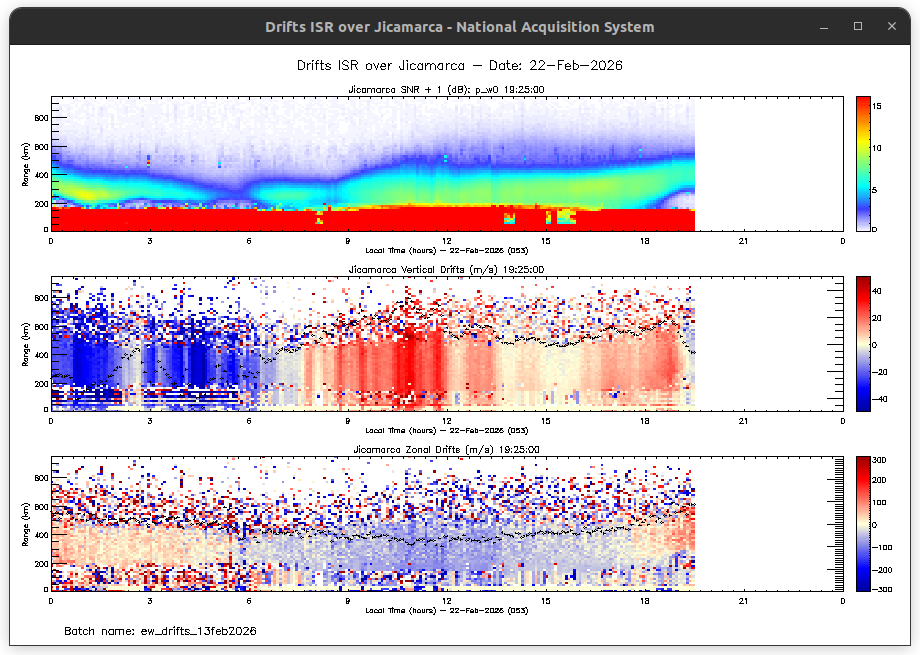Click the SNR rainbow colorbar

click(x=867, y=163)
